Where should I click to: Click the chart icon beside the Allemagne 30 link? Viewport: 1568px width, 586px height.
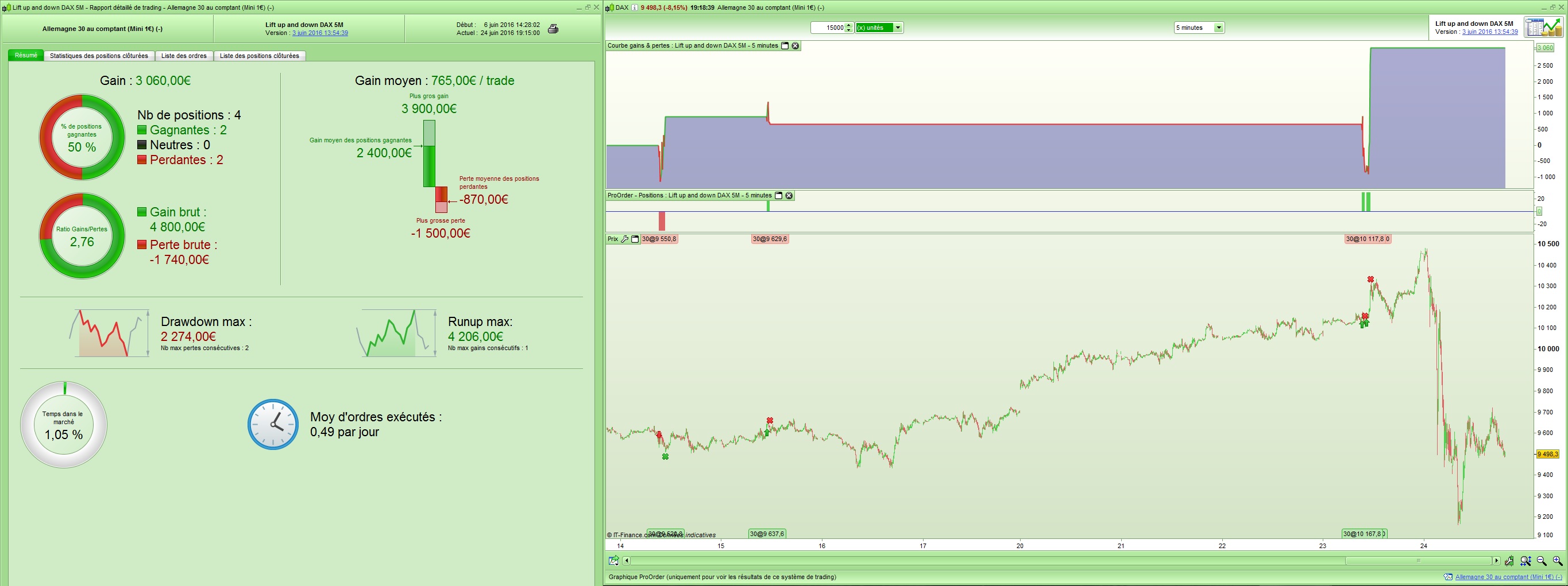(1448, 577)
